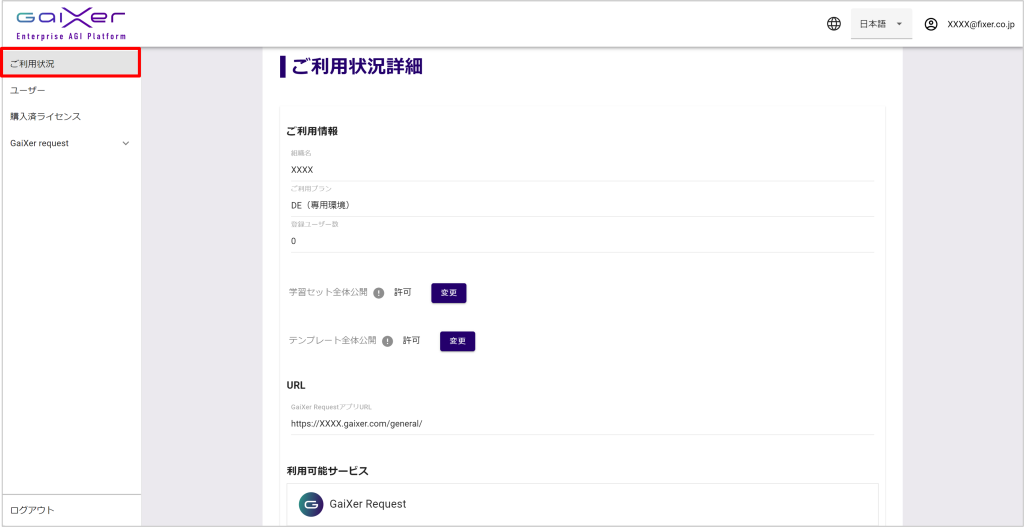The image size is (1024, 527).
Task: Click the GaiXer logo in header
Action: pos(70,23)
